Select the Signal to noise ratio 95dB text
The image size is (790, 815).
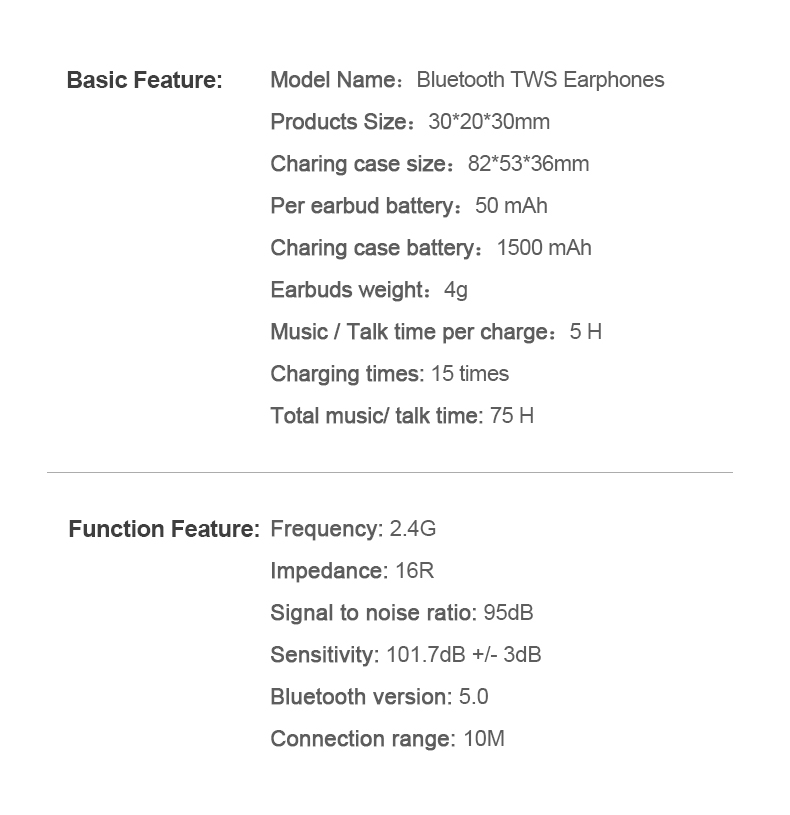402,613
